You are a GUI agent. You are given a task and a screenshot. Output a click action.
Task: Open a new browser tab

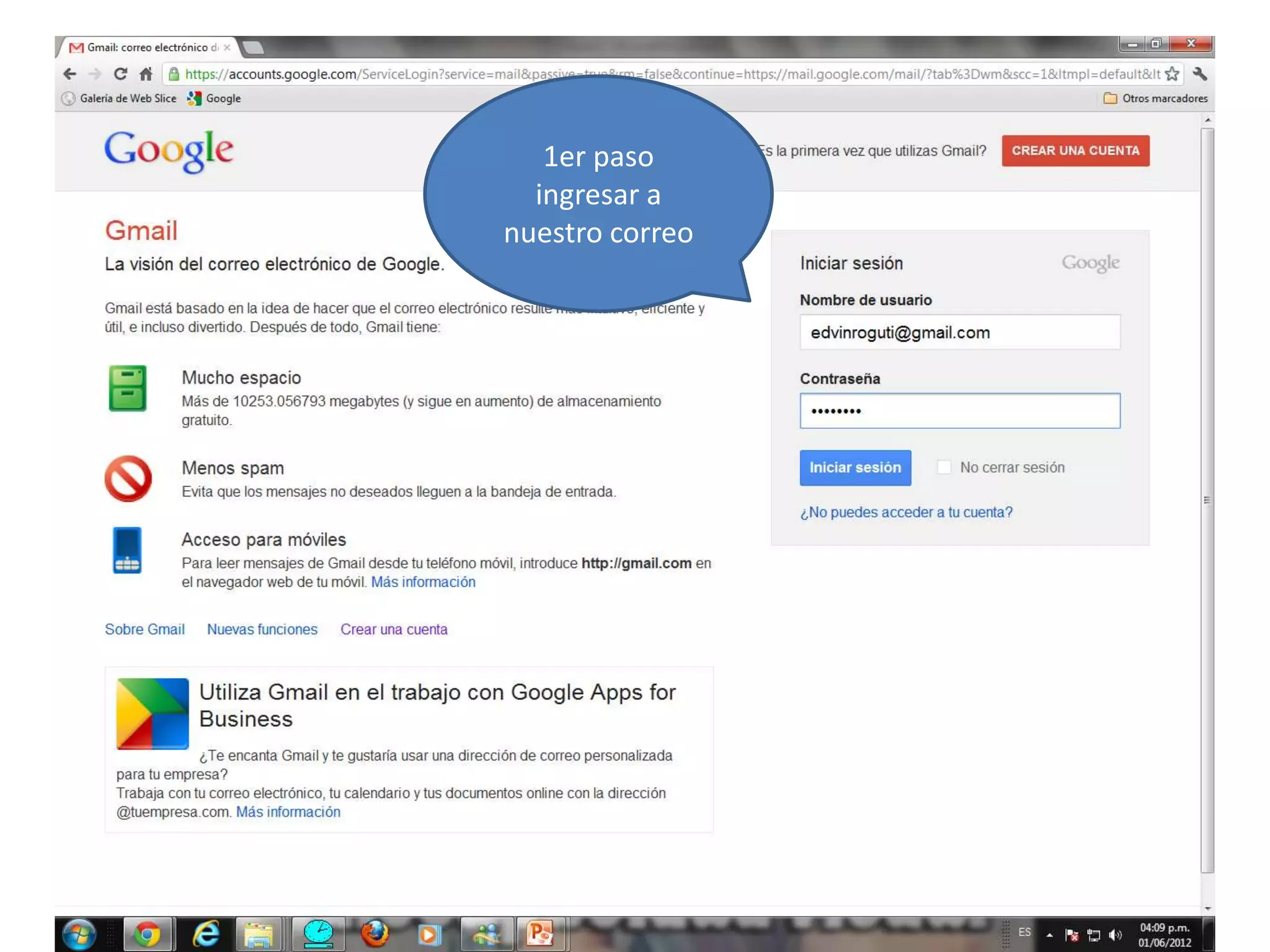[x=253, y=48]
